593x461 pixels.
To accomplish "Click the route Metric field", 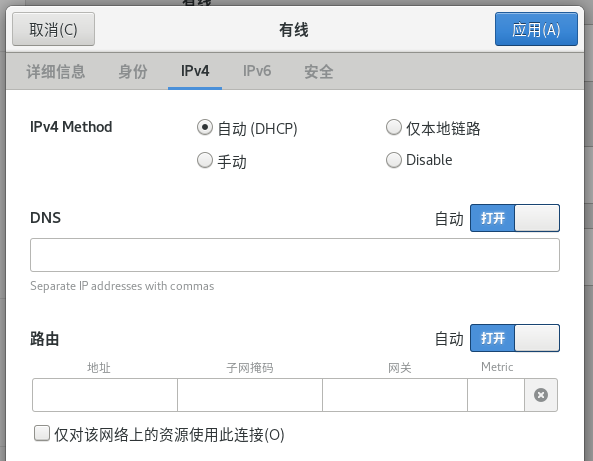I will point(496,395).
